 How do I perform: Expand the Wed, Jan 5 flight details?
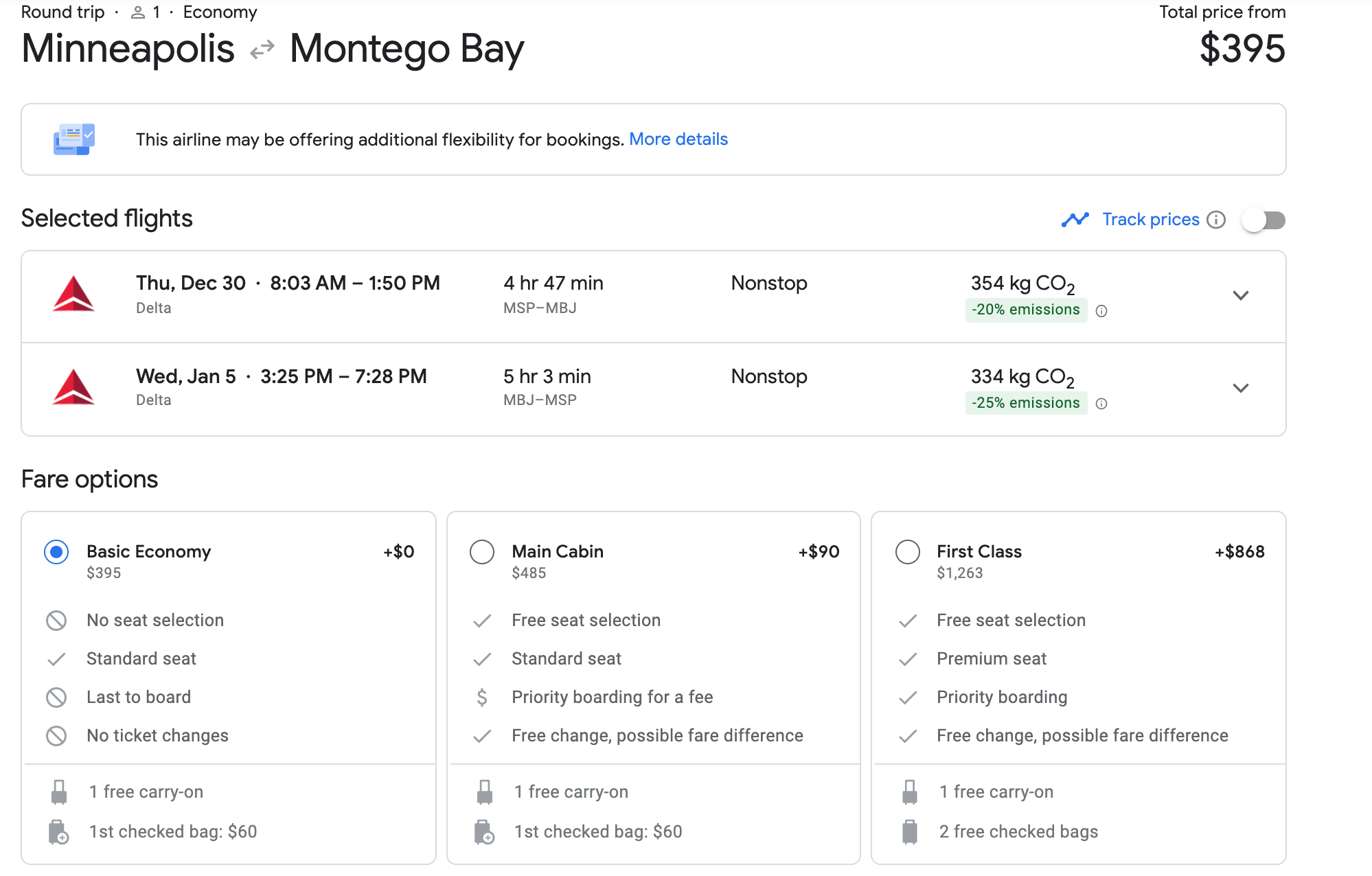click(x=1240, y=389)
